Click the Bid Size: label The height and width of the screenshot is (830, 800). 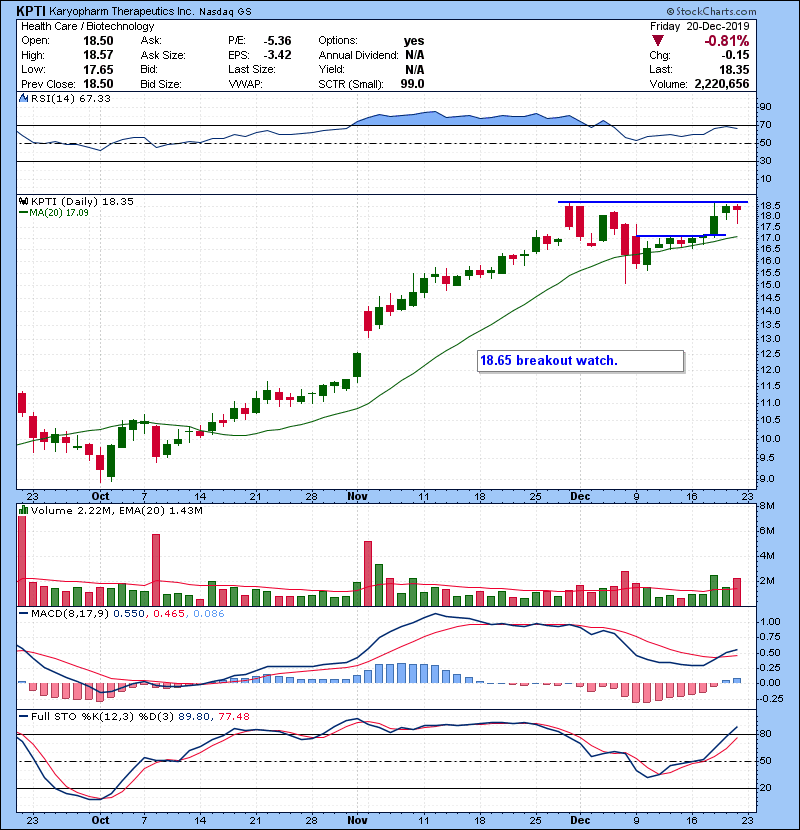pyautogui.click(x=161, y=84)
